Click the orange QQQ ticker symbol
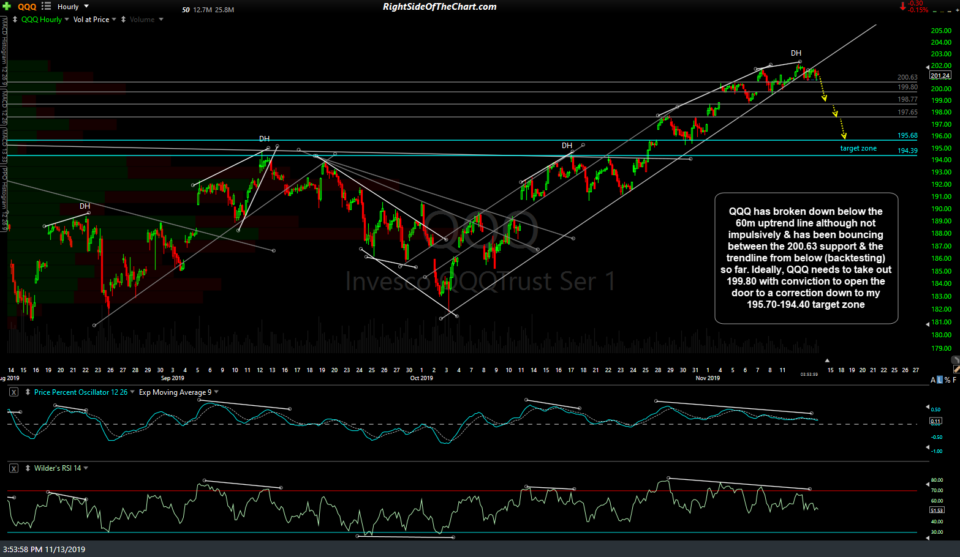Viewport: 960px width, 557px height. tap(27, 7)
